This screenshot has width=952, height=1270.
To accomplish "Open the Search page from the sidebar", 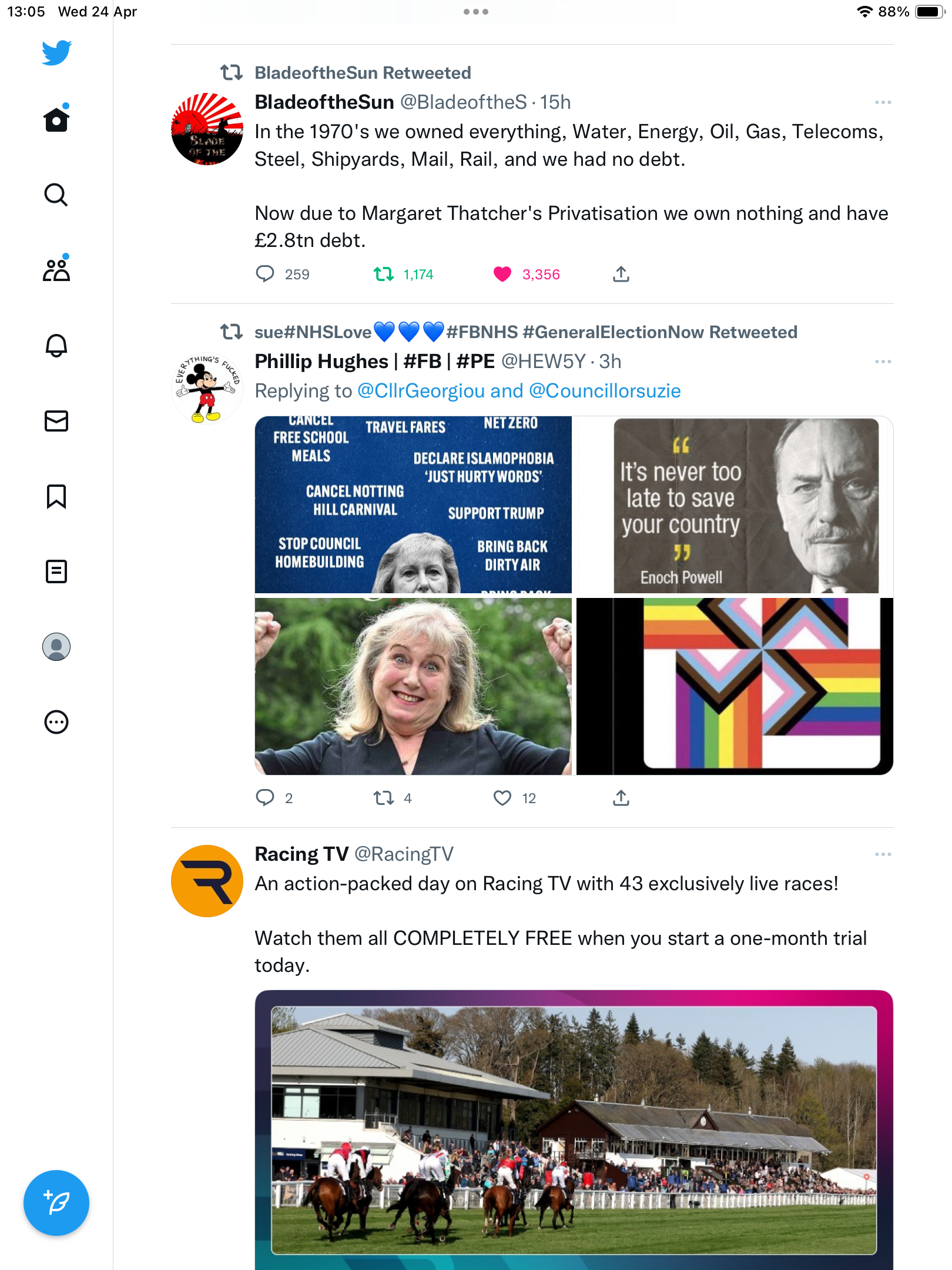I will click(56, 195).
